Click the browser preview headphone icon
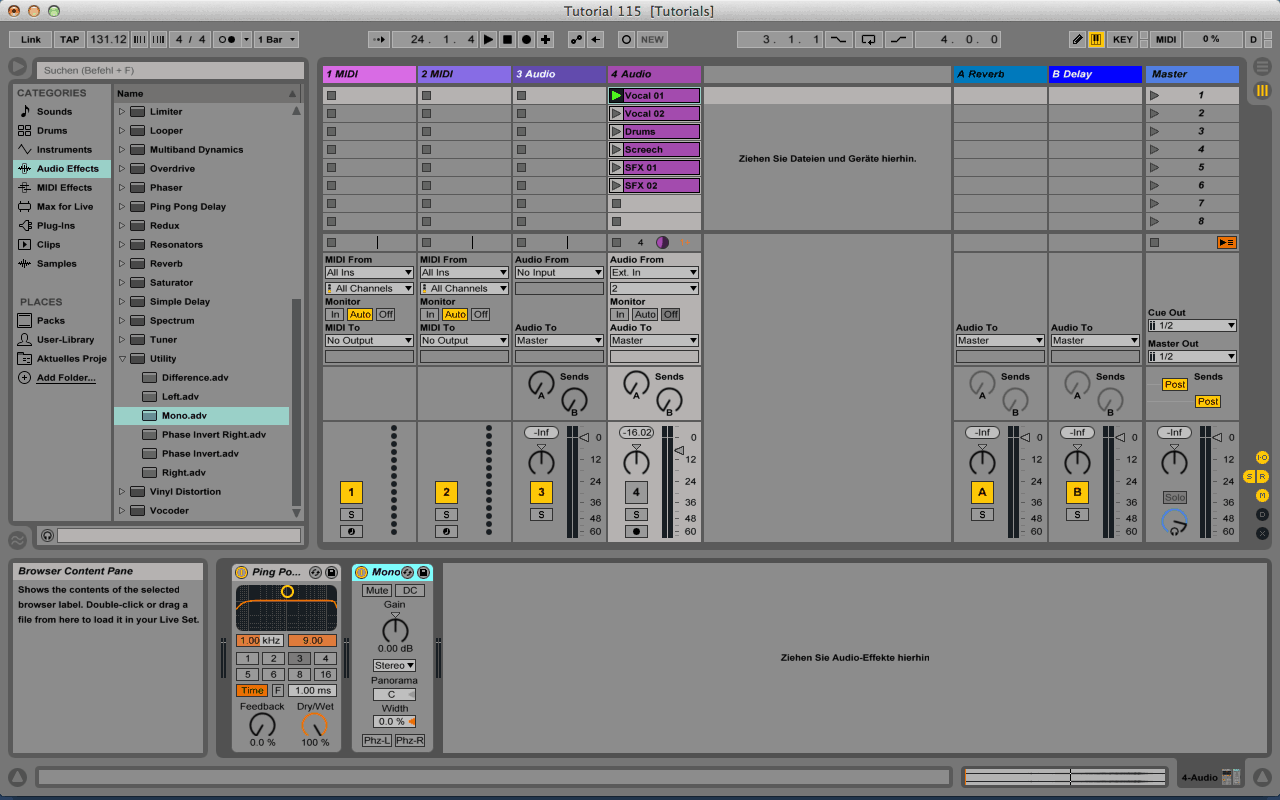Screen dimensions: 1280x800 tap(47, 536)
